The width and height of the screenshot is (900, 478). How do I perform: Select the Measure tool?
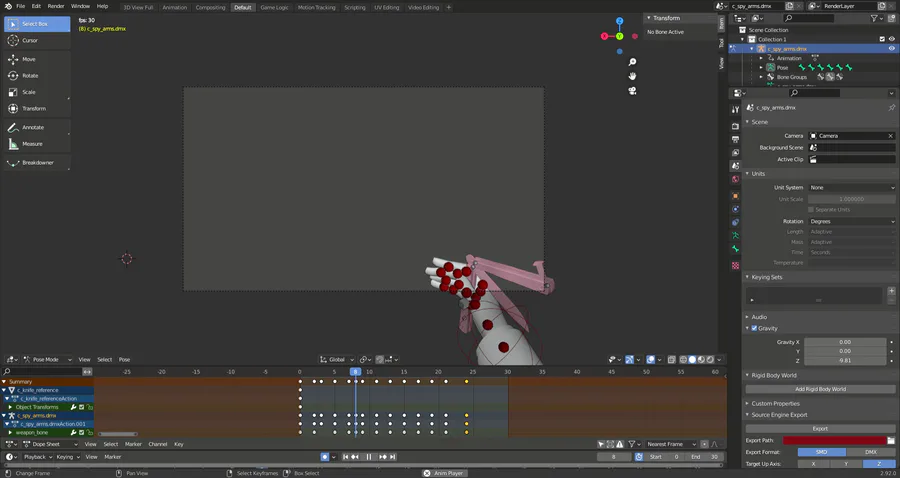click(x=37, y=144)
